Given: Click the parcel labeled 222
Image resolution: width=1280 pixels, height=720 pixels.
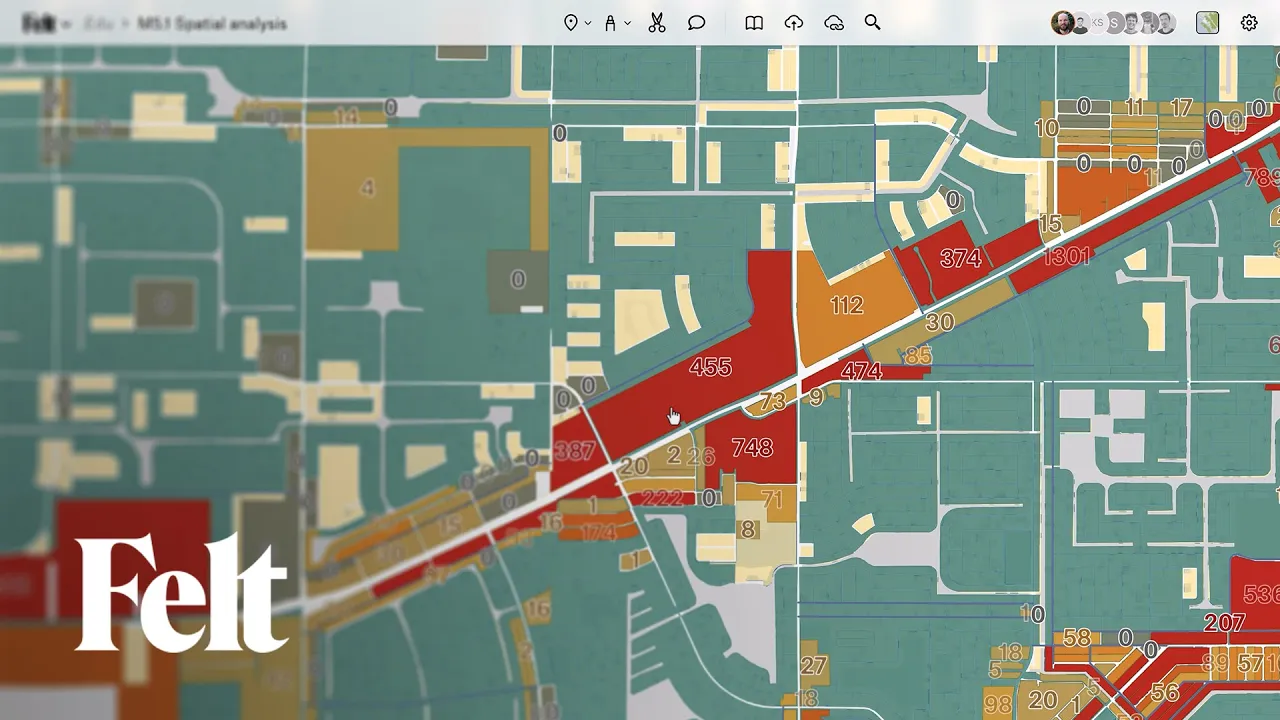Looking at the screenshot, I should coord(662,498).
